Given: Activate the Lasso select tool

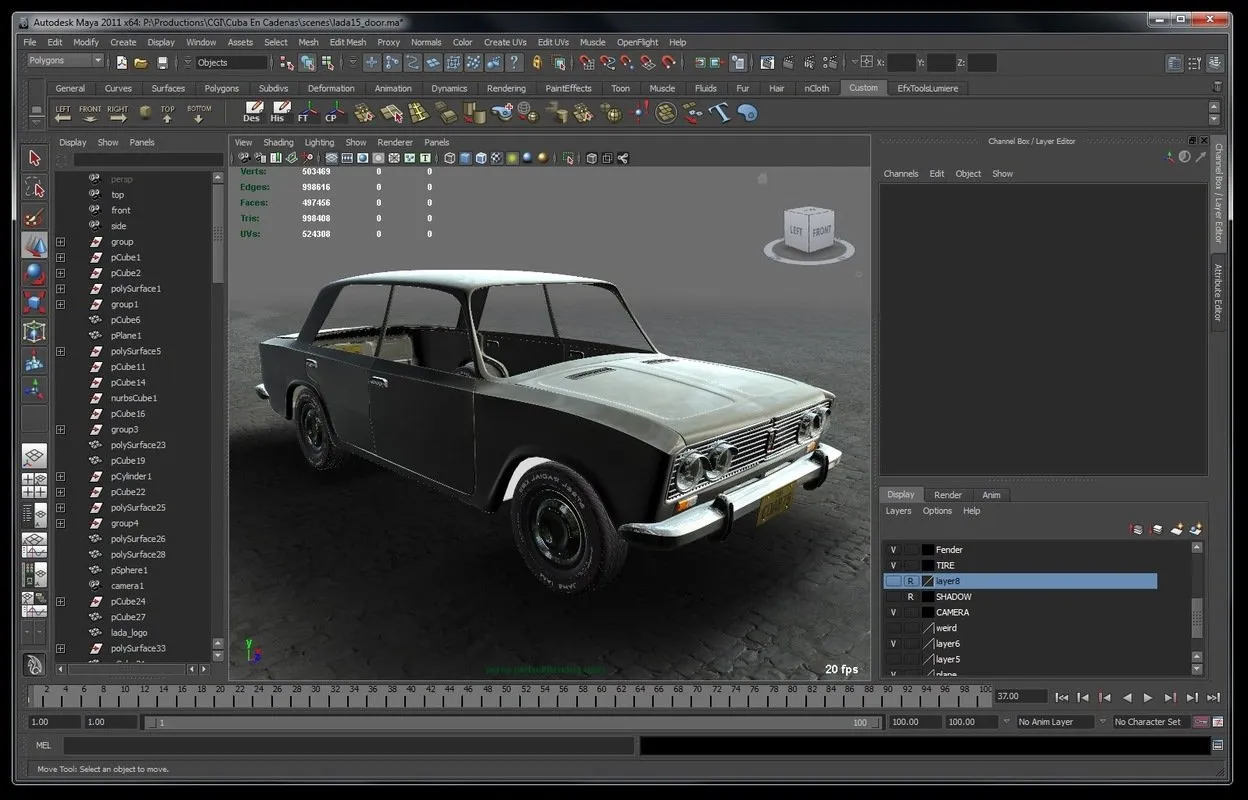Looking at the screenshot, I should point(35,187).
